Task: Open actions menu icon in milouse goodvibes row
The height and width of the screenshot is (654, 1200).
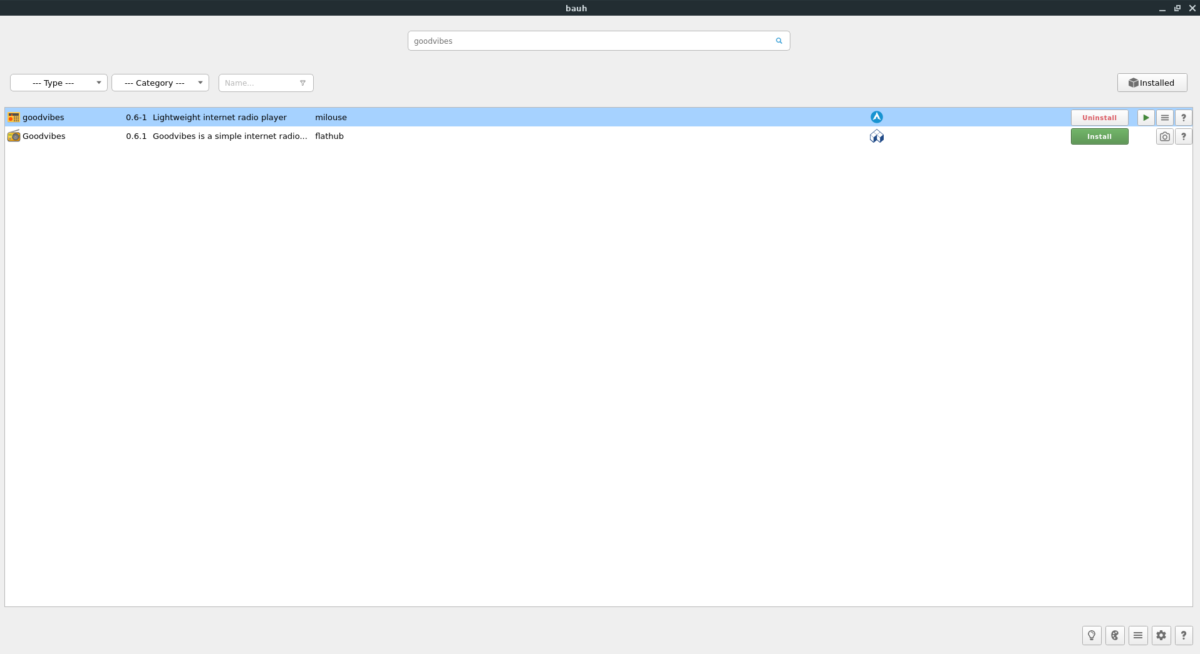Action: coord(1165,117)
